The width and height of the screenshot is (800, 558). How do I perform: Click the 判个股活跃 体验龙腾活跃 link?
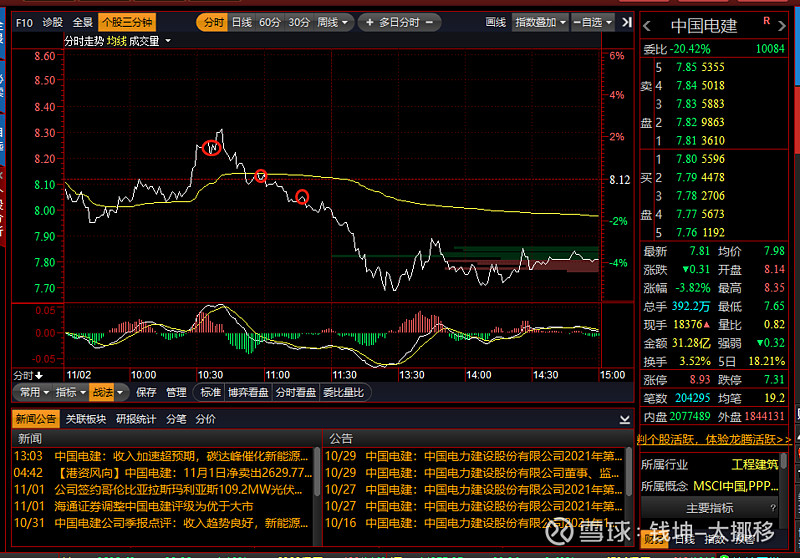pos(714,439)
